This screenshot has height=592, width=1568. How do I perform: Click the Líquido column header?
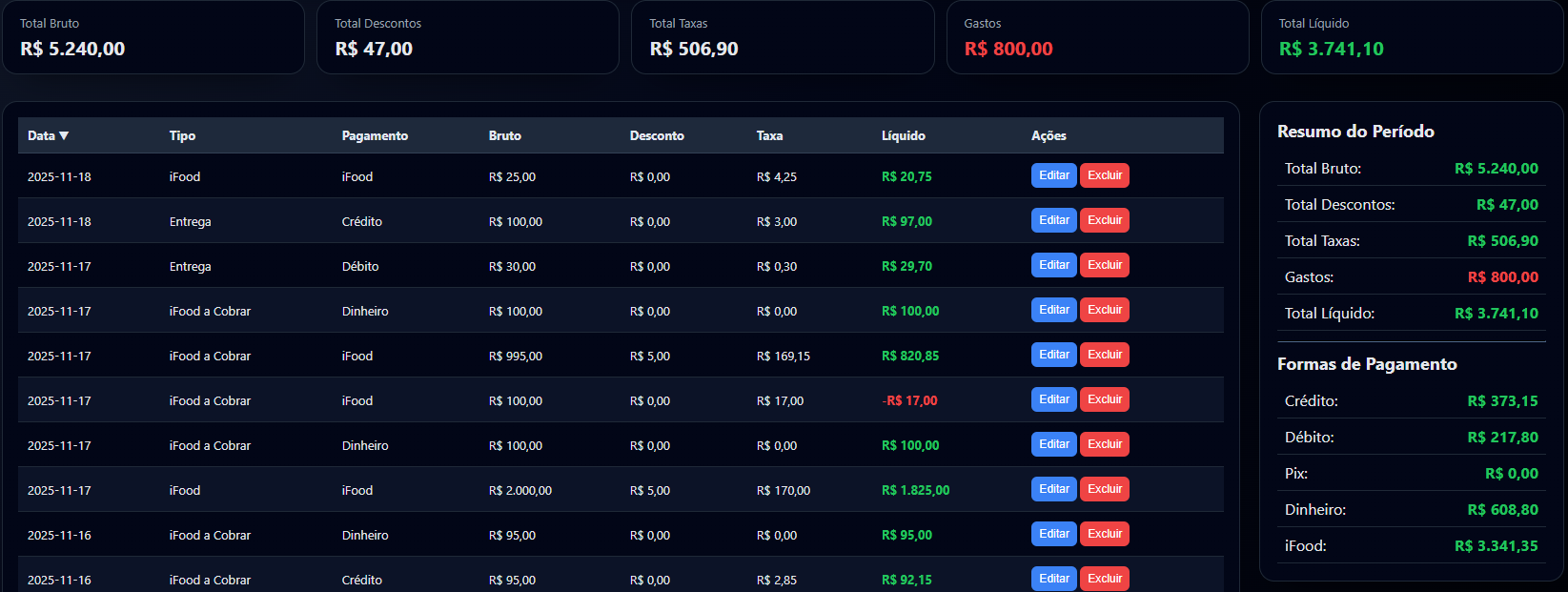tap(903, 135)
